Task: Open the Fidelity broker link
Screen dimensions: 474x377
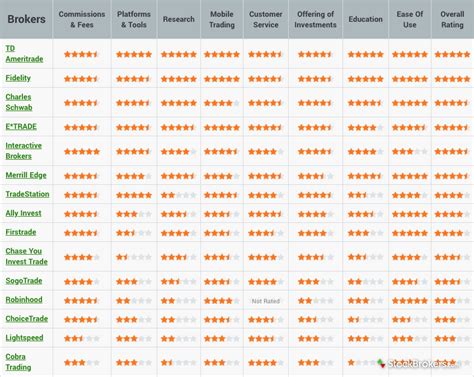Action: click(18, 78)
